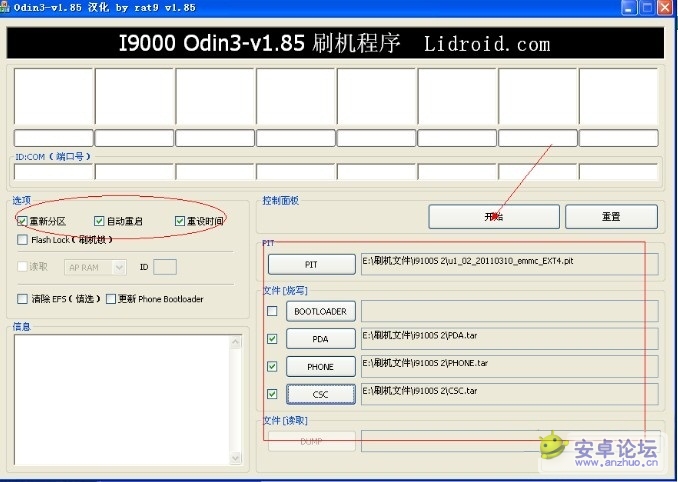
Task: Click the BOOTLOADER browse button
Action: tap(321, 311)
